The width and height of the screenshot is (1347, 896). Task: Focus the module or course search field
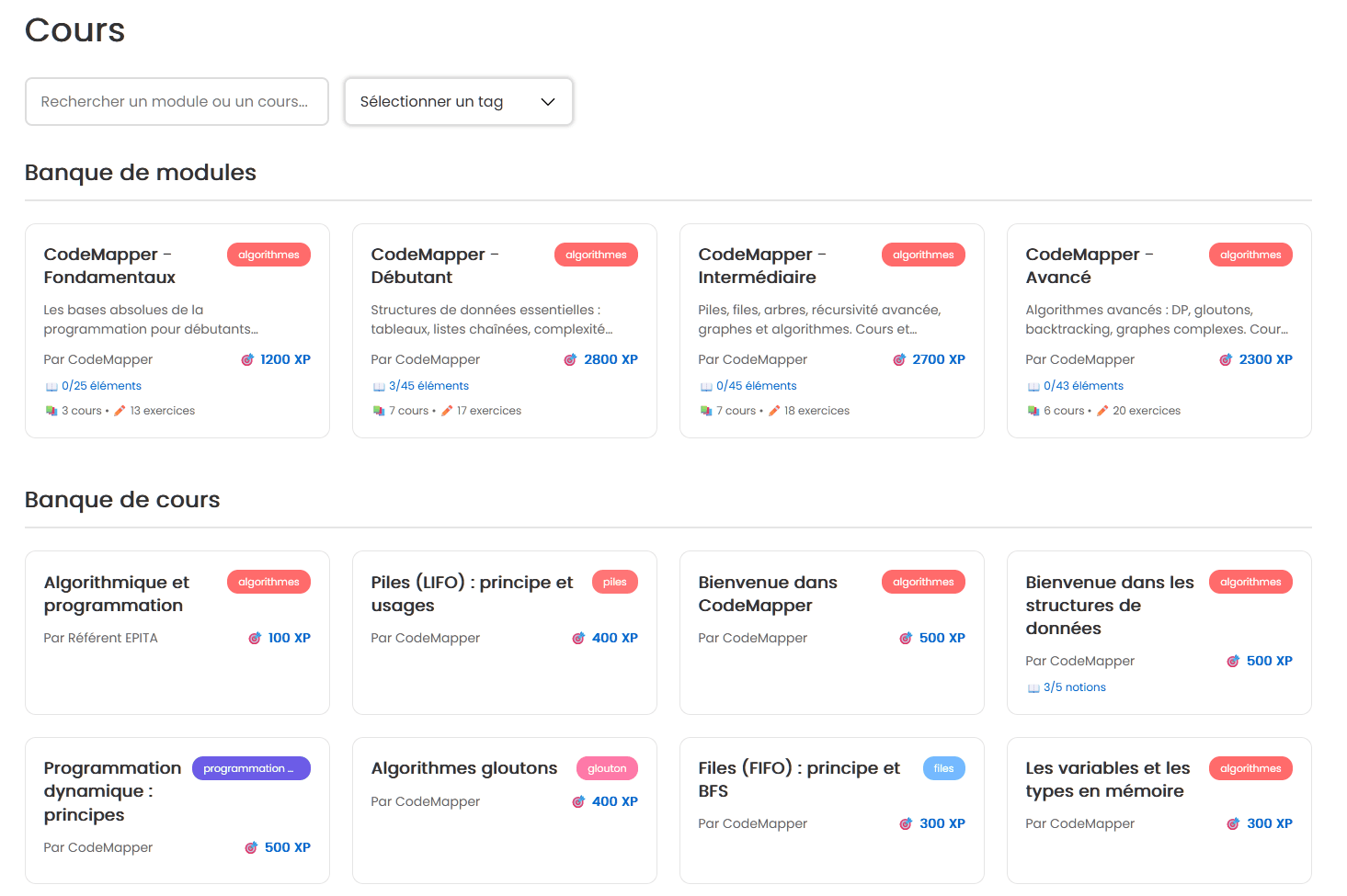click(x=177, y=101)
